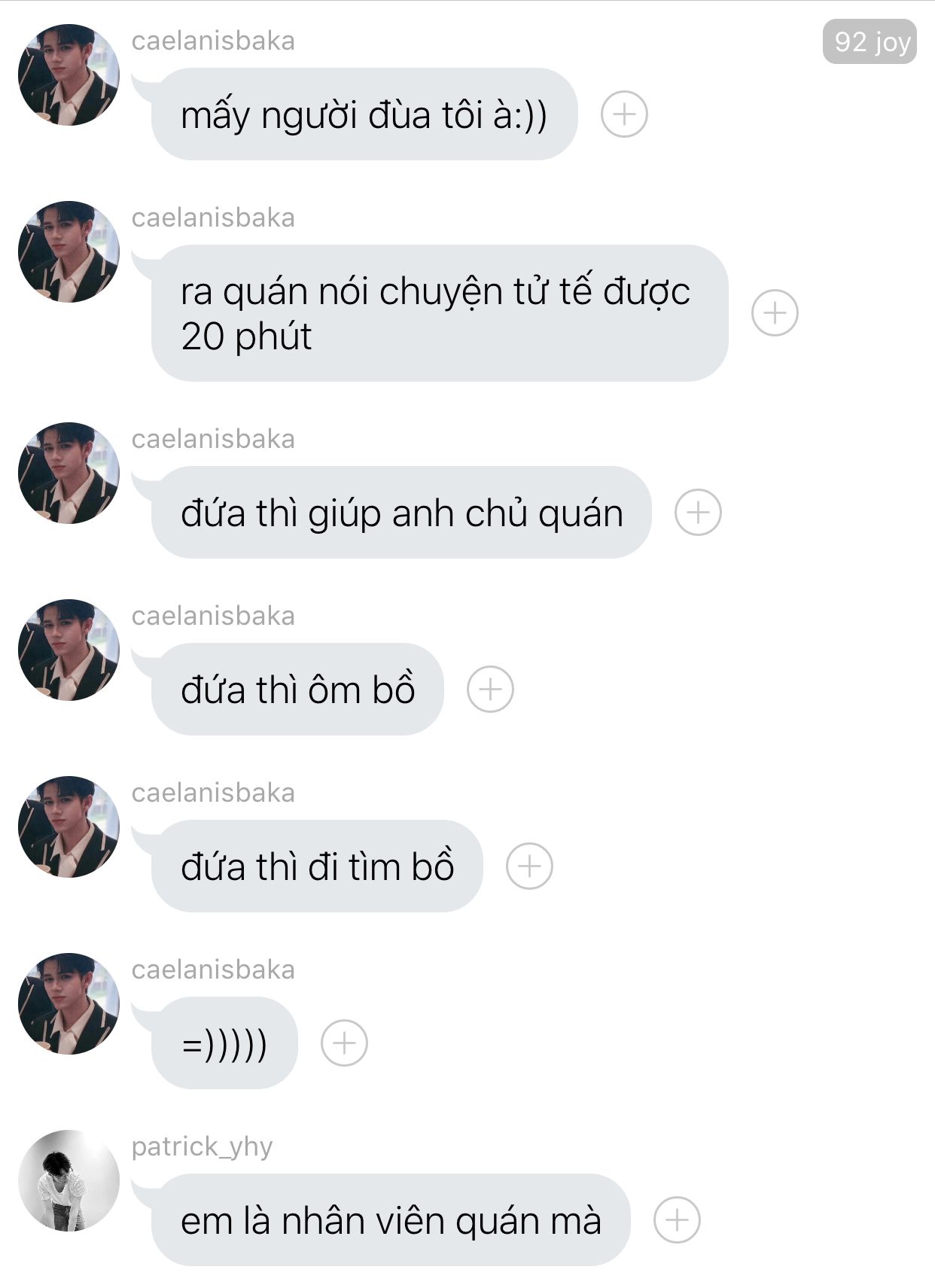
Task: Tap plus icon next to "20 phút" message
Action: (775, 312)
